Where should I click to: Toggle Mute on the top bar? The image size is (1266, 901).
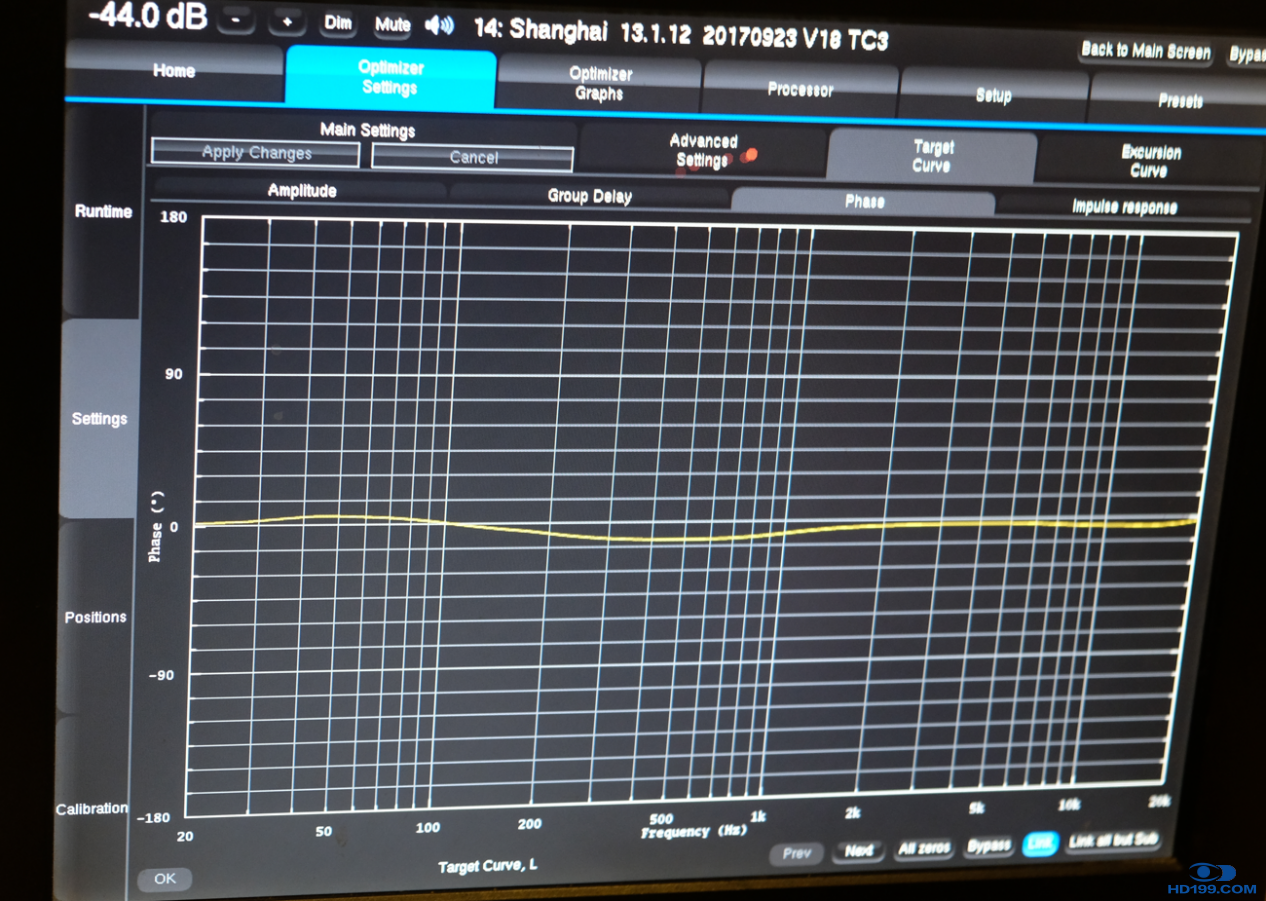point(392,25)
